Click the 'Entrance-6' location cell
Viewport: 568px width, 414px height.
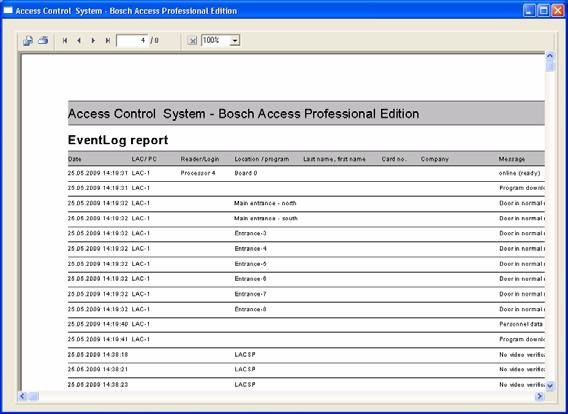[250, 279]
